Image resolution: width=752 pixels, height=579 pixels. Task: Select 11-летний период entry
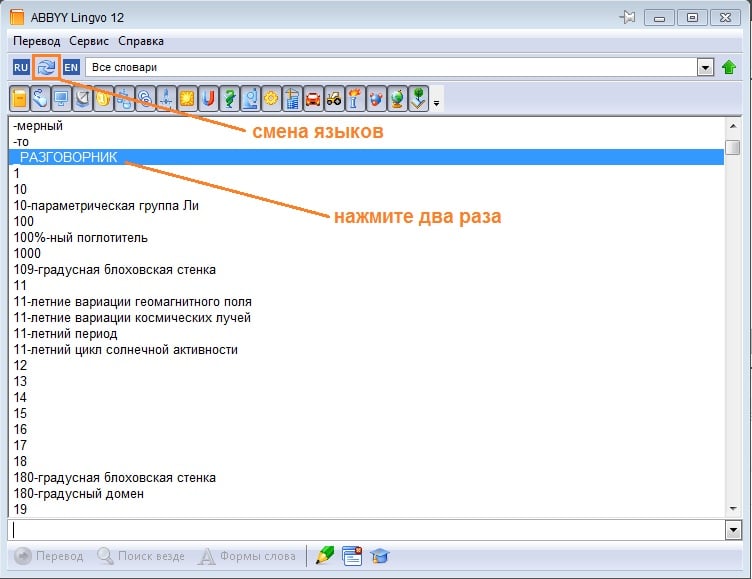[x=366, y=333]
